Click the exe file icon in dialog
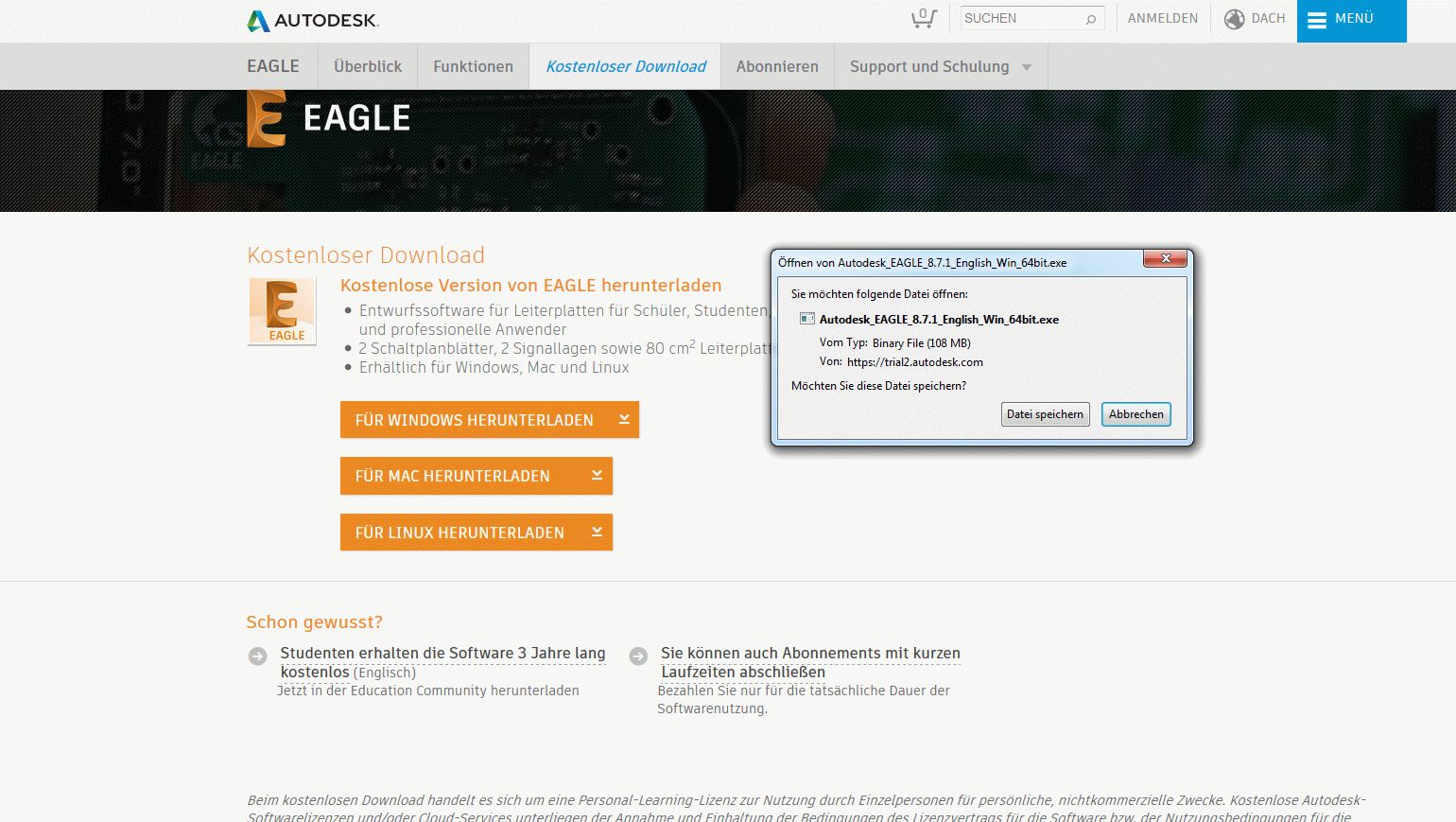This screenshot has height=822, width=1456. point(806,319)
